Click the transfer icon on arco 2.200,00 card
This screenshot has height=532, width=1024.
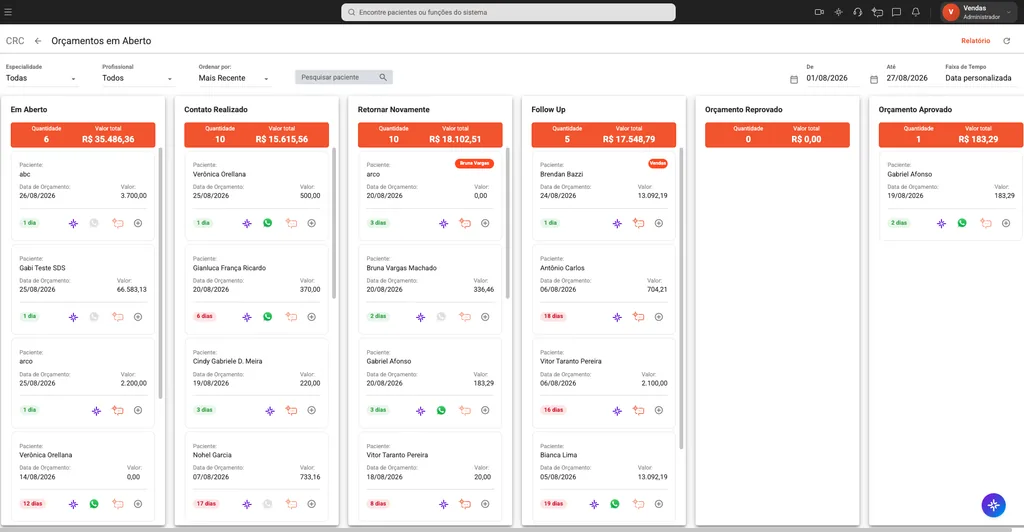(x=118, y=410)
